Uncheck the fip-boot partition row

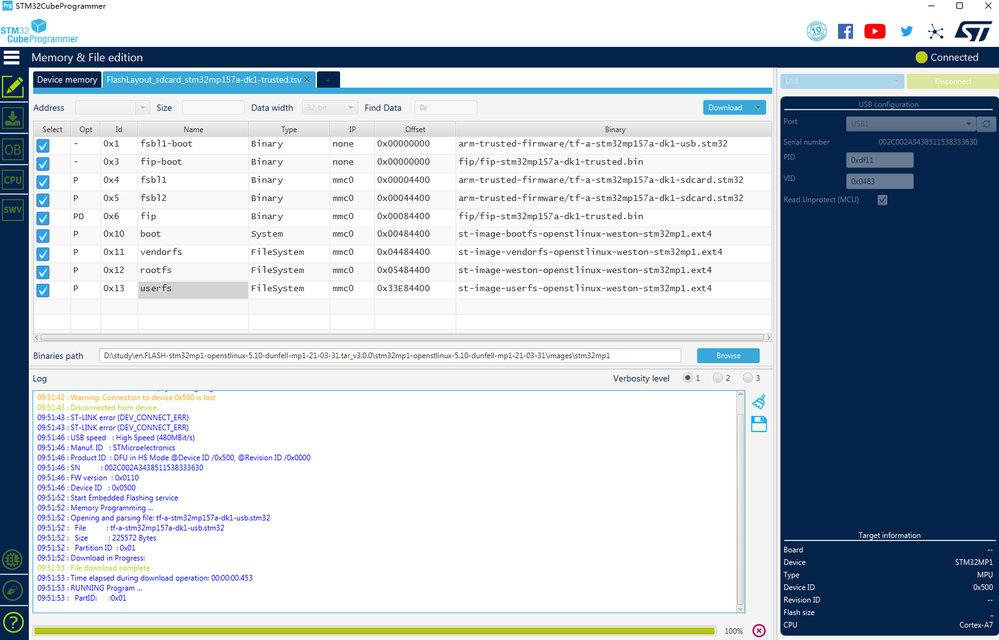coord(43,164)
